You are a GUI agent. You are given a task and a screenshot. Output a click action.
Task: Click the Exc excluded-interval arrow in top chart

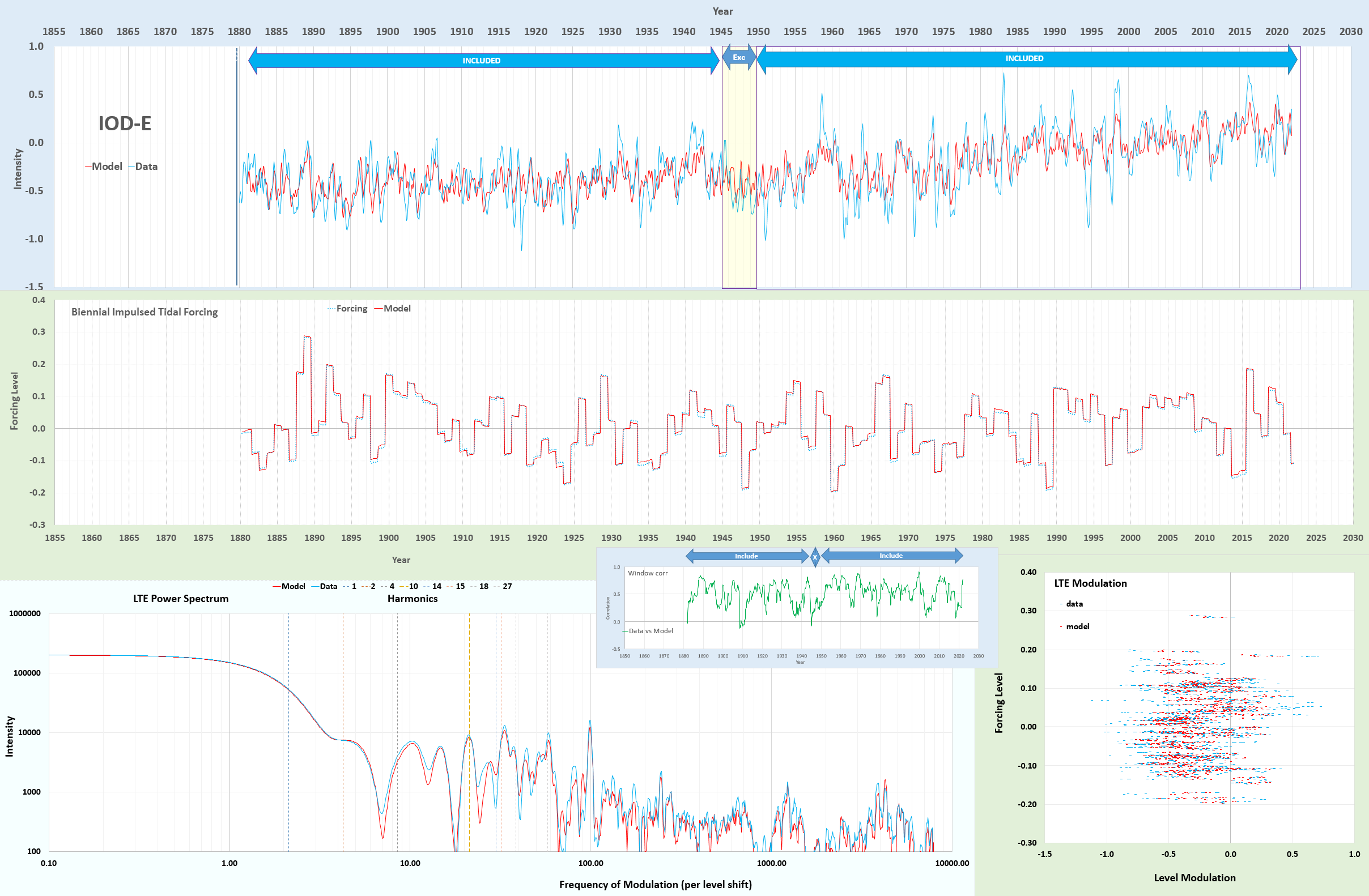(x=738, y=58)
